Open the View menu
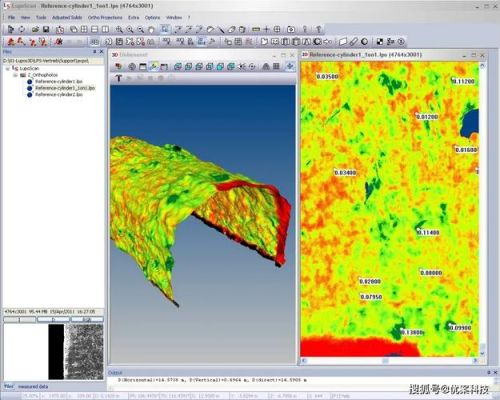The image size is (500, 400). pyautogui.click(x=25, y=17)
